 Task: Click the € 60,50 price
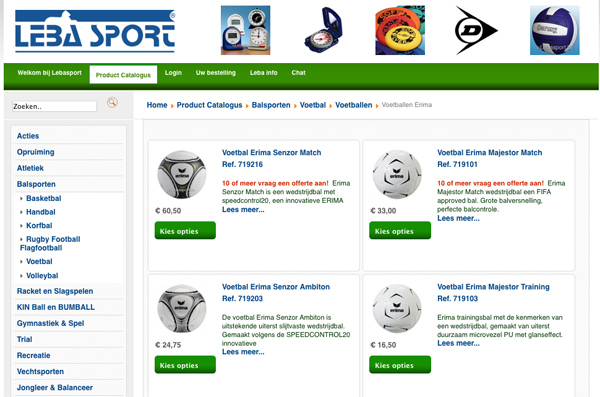[168, 211]
